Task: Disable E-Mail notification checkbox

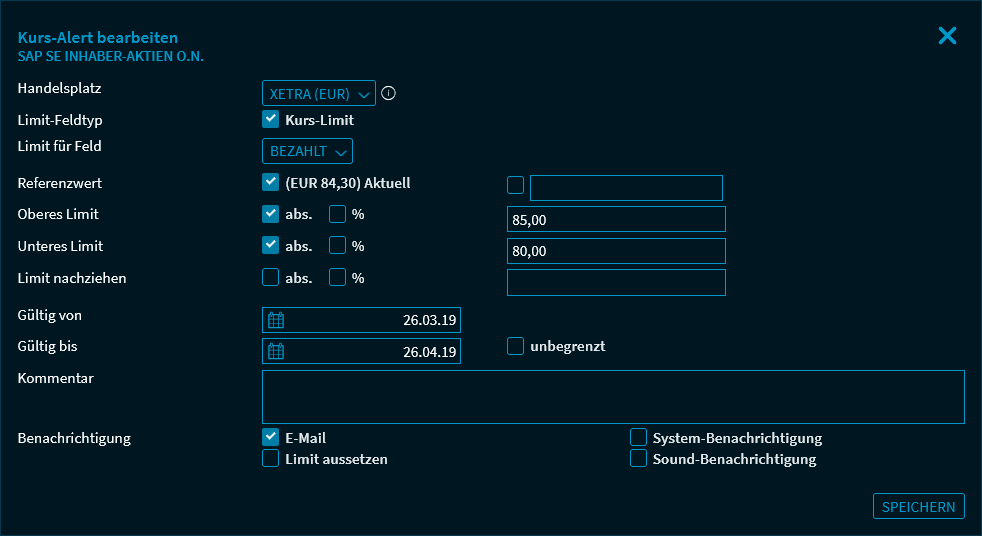Action: 270,437
